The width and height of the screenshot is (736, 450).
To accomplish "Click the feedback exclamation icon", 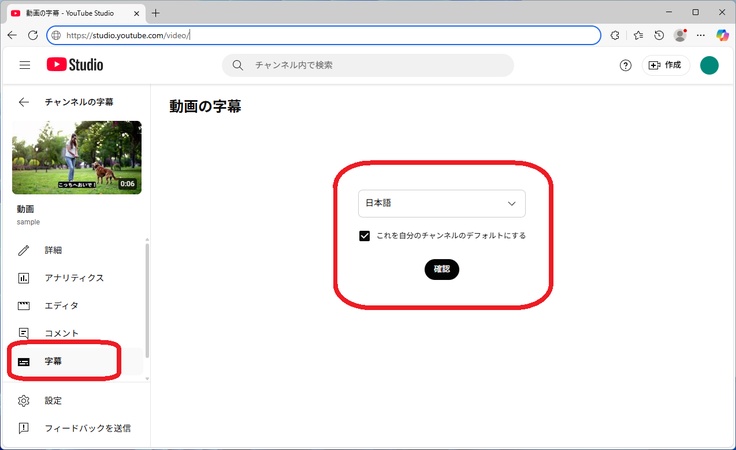I will [23, 428].
